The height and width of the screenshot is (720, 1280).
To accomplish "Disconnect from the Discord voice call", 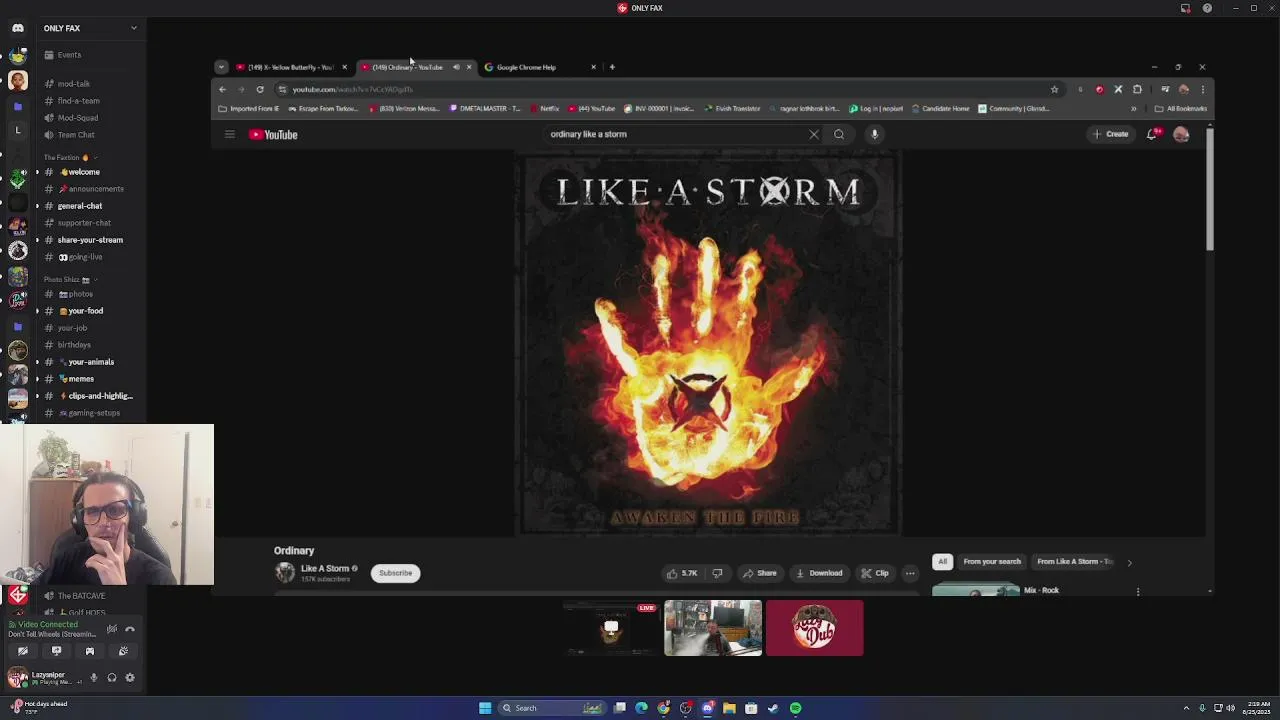I will [130, 629].
